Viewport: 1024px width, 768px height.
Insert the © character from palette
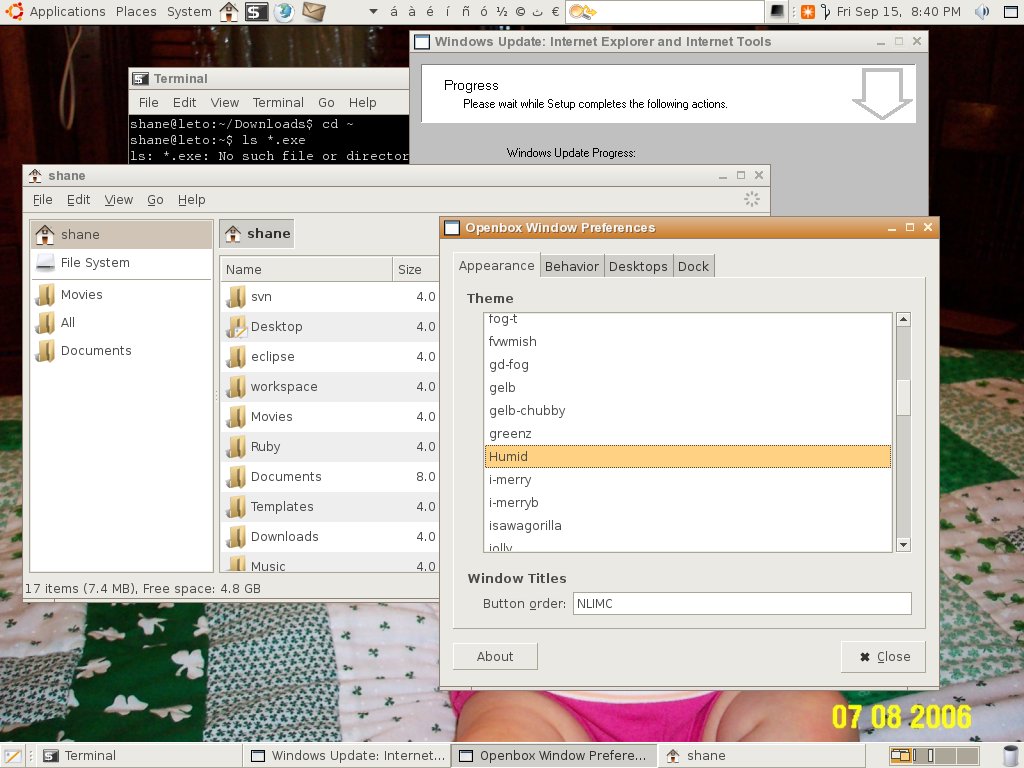(520, 12)
